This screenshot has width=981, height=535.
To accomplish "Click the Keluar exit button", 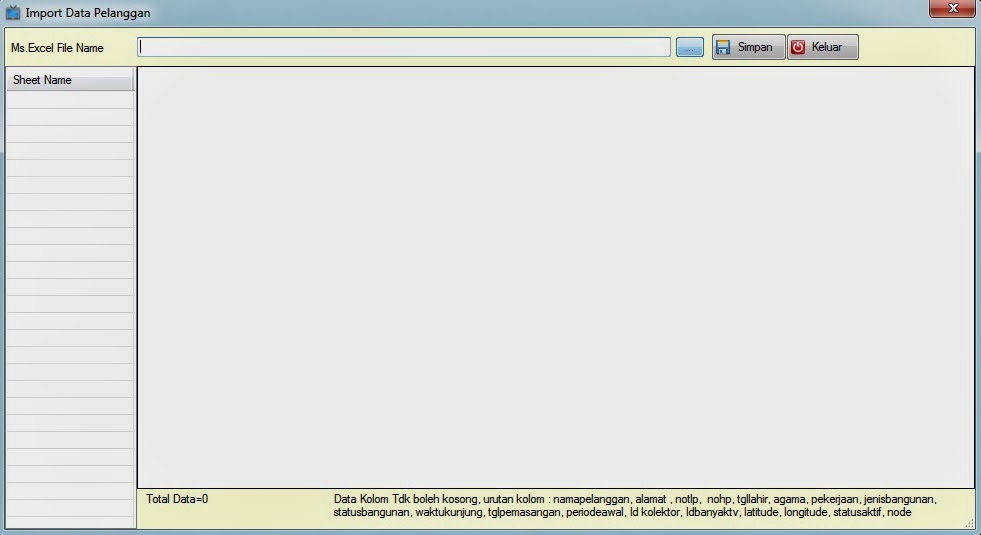I will tap(823, 47).
